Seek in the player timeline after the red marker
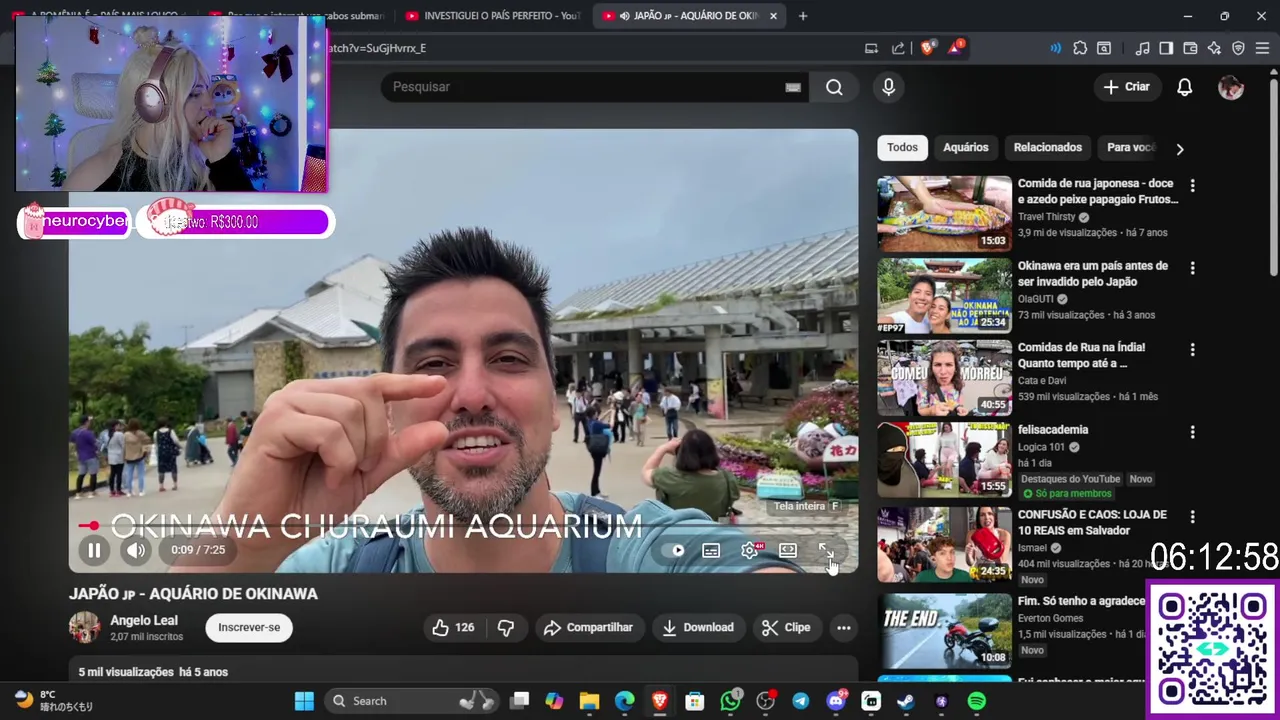 coord(475,526)
